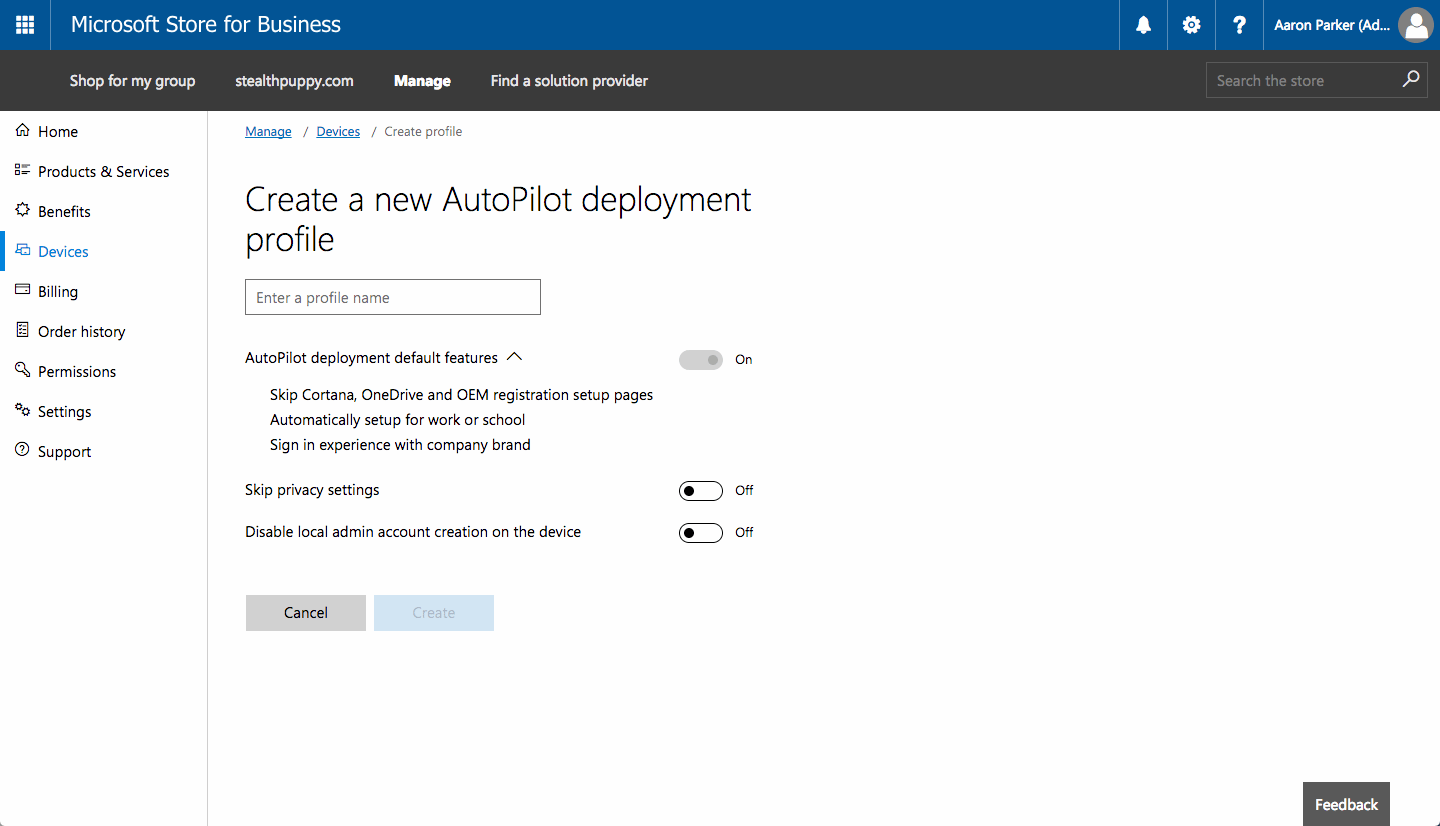Click the profile name input field
This screenshot has width=1440, height=826.
[x=393, y=297]
